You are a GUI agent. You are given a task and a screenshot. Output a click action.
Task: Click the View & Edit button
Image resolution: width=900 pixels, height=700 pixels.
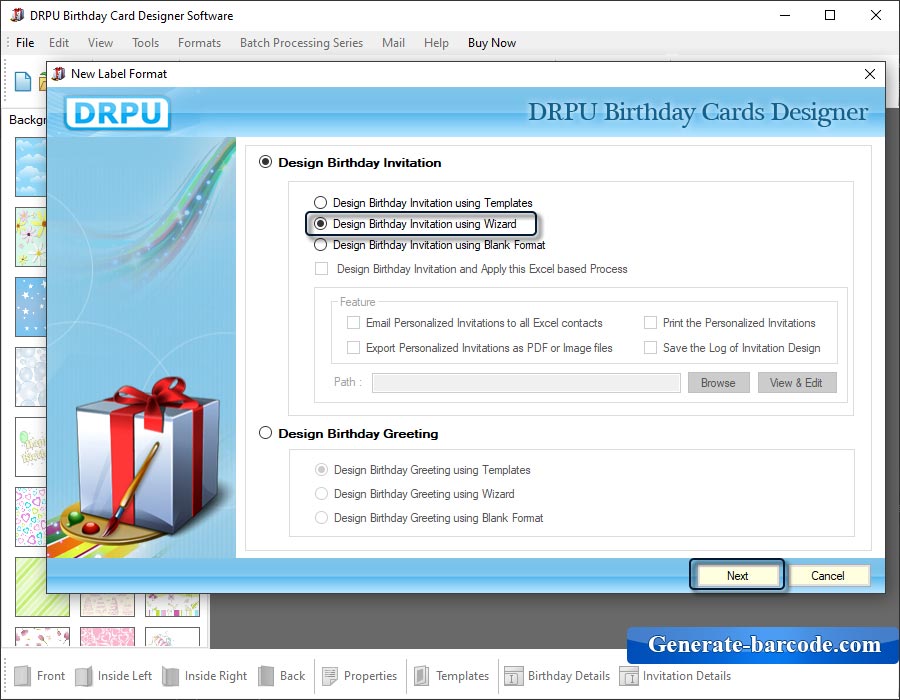click(796, 383)
